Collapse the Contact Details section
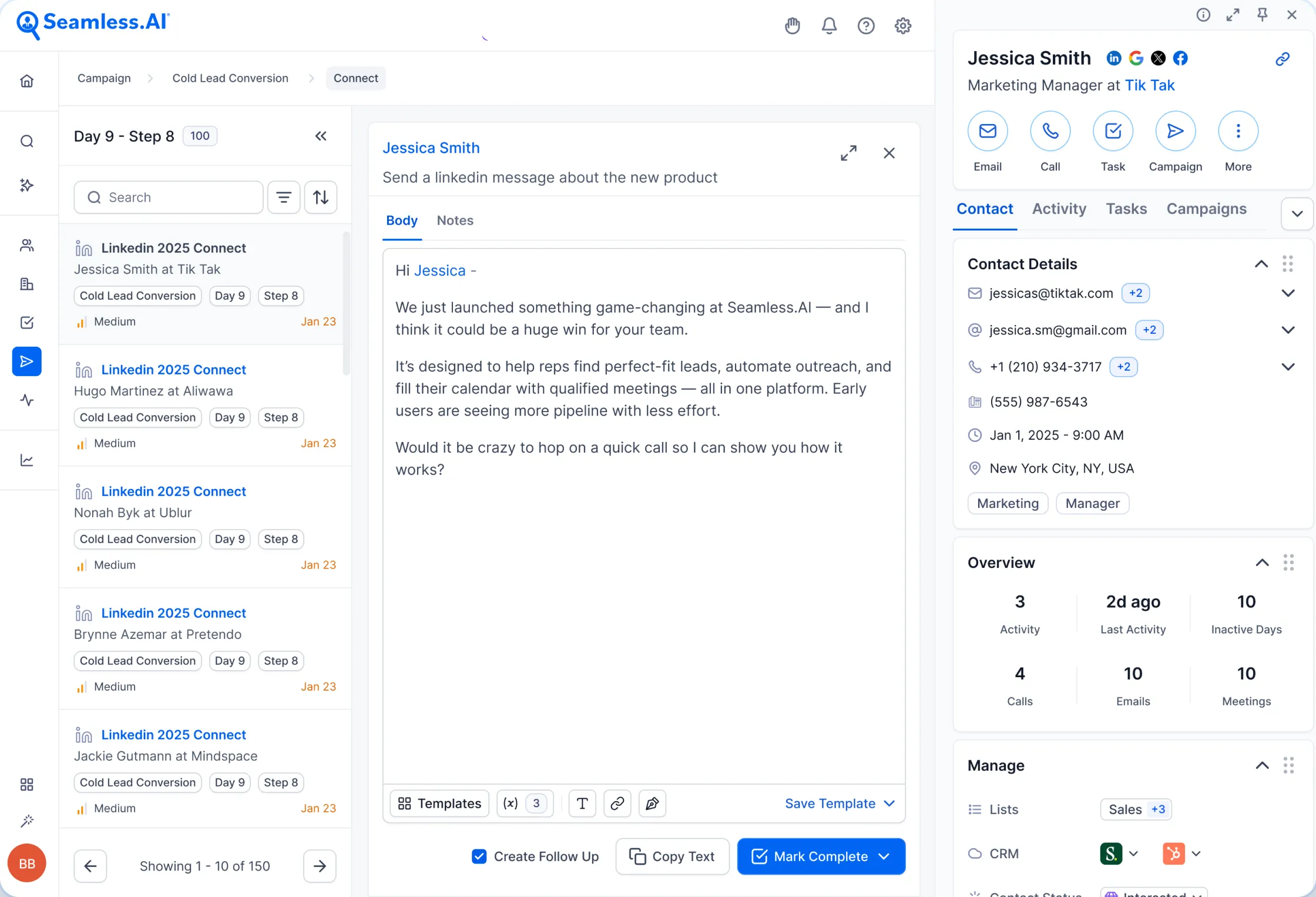The image size is (1316, 897). point(1261,263)
